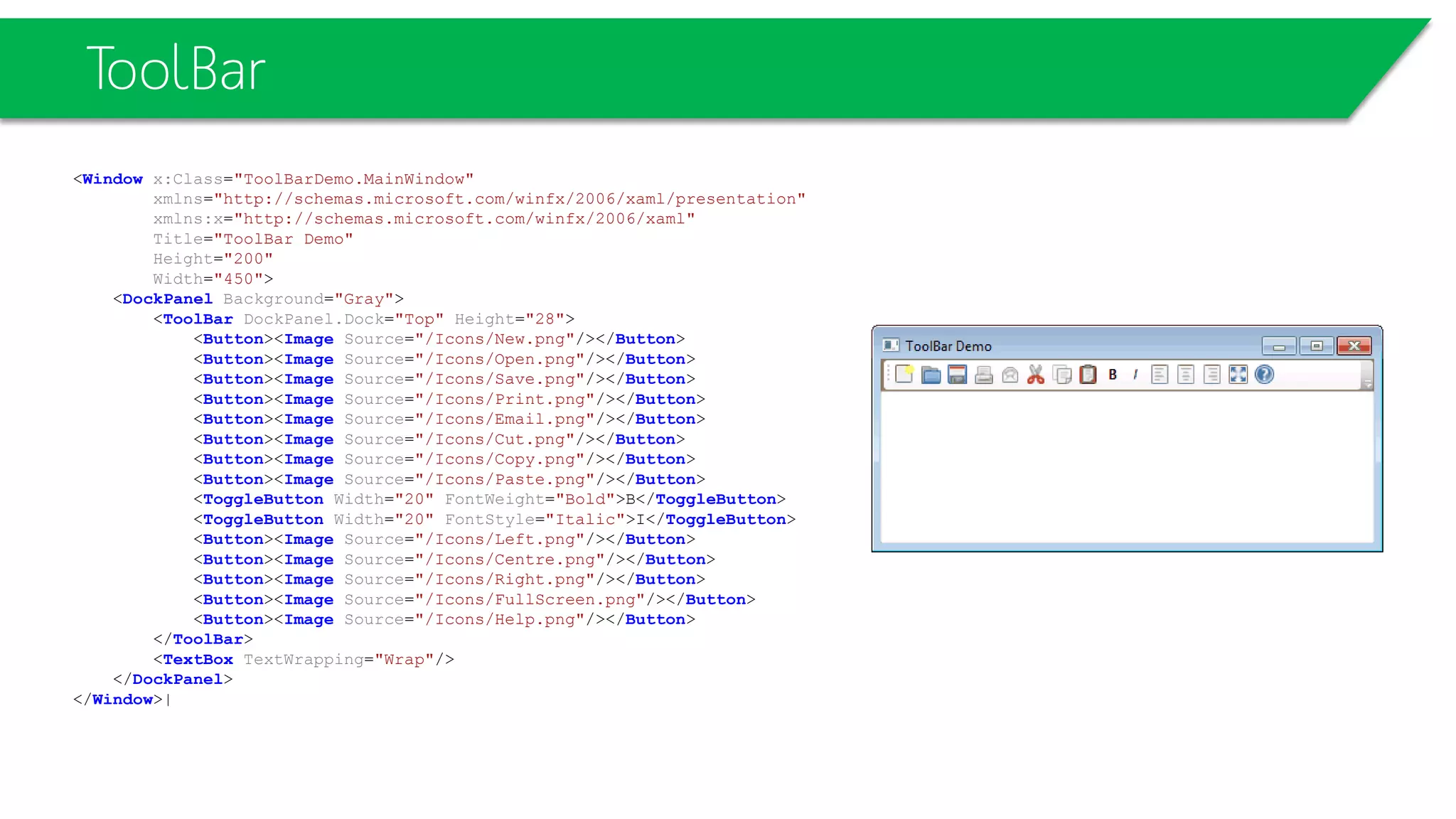Maximize the ToolBar Demo window

click(1316, 346)
